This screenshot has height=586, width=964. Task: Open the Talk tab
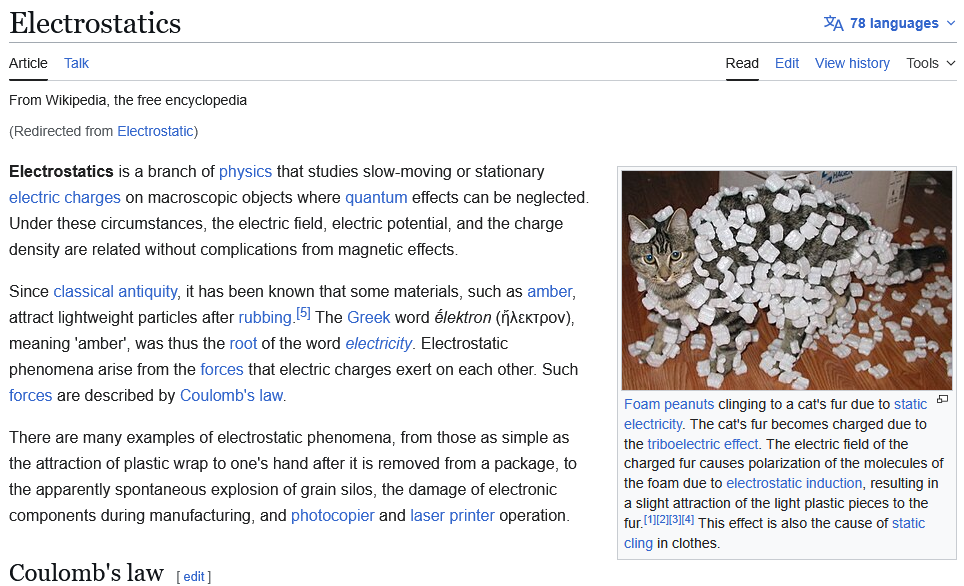coord(76,63)
